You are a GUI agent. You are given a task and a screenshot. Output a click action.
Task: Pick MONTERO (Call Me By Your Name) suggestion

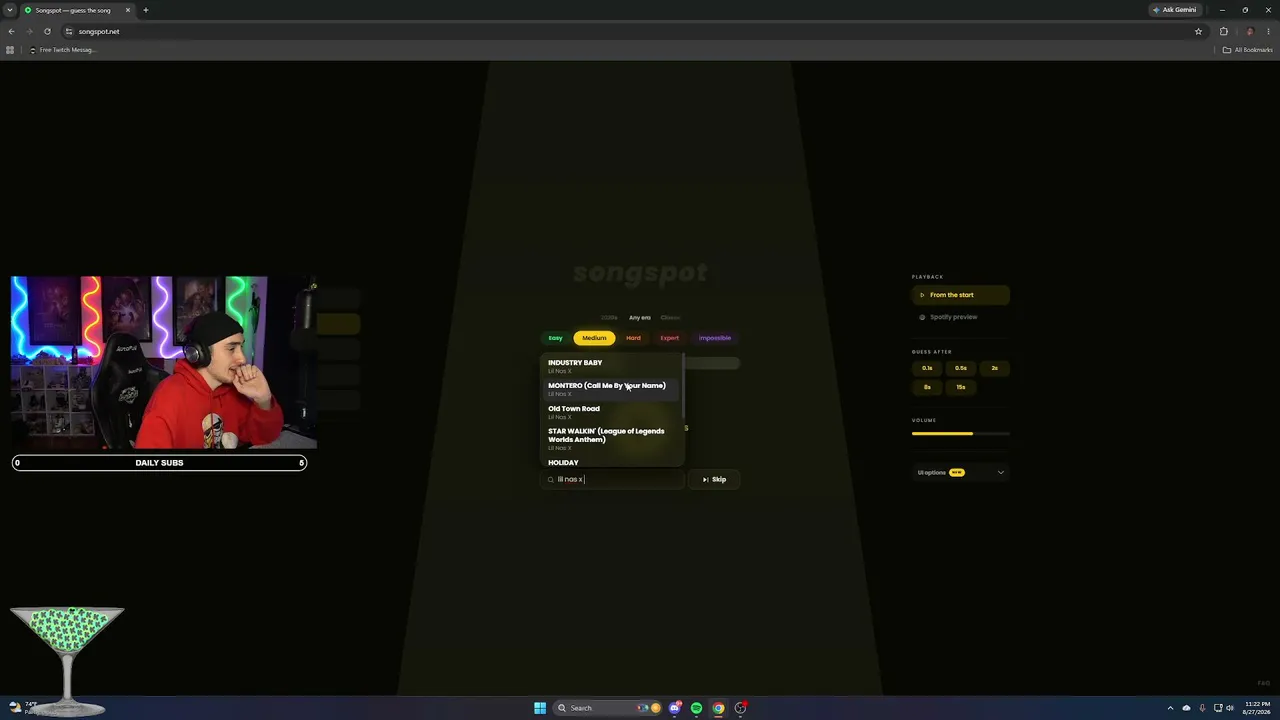(x=611, y=389)
